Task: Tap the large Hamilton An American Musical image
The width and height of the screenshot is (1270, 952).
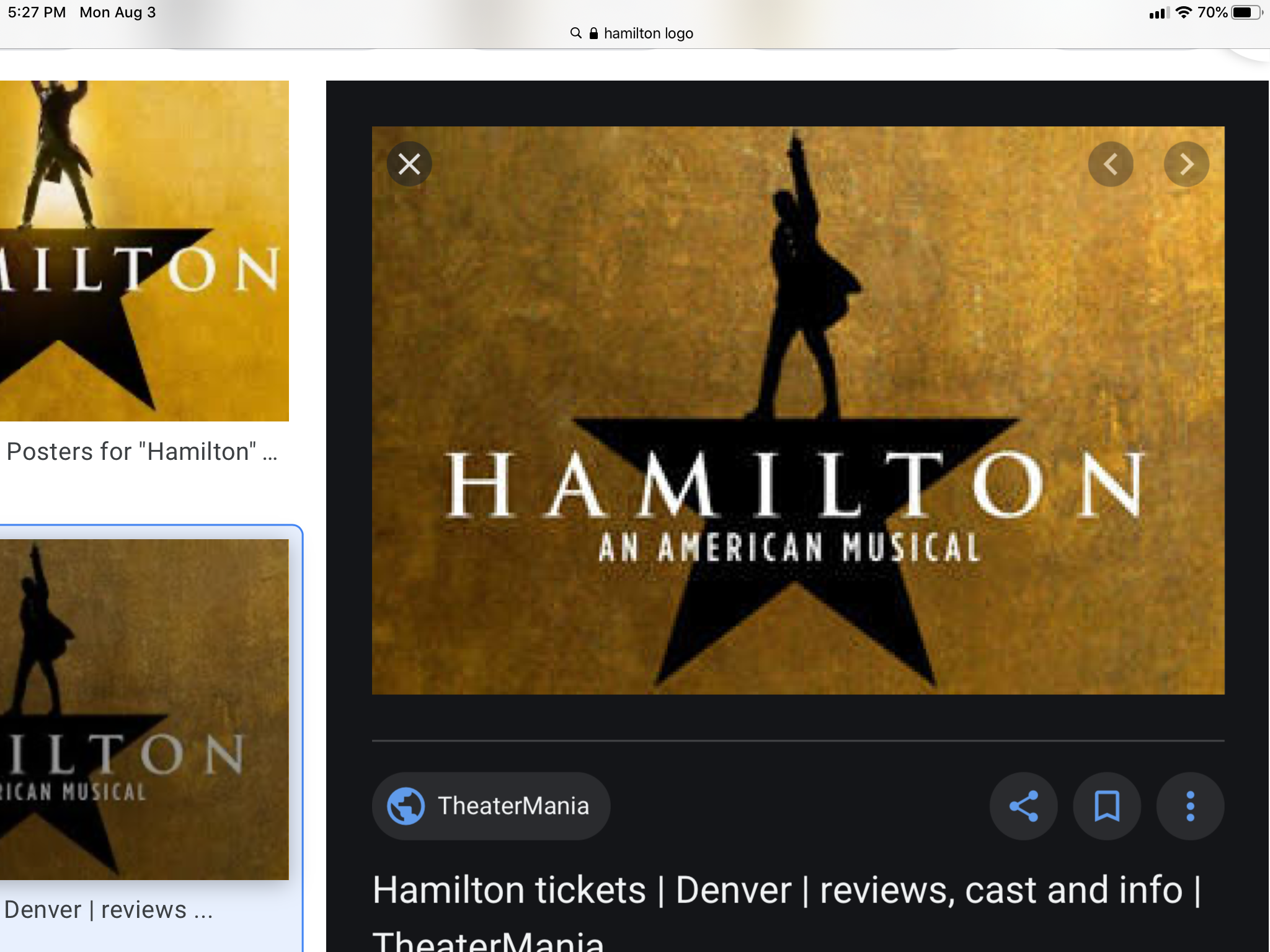Action: [798, 410]
